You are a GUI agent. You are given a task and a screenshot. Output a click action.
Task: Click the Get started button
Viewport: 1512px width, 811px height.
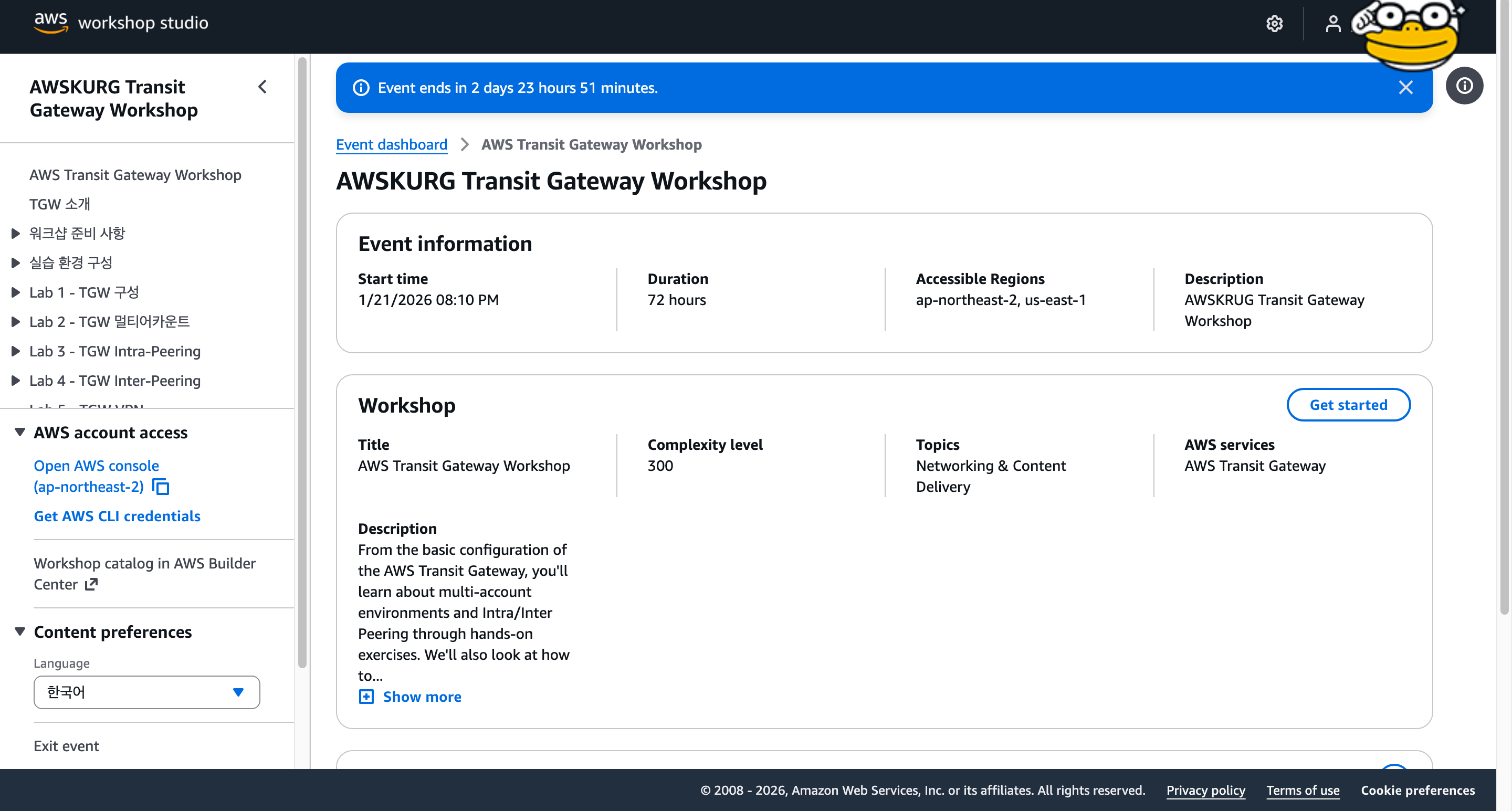[x=1348, y=405]
